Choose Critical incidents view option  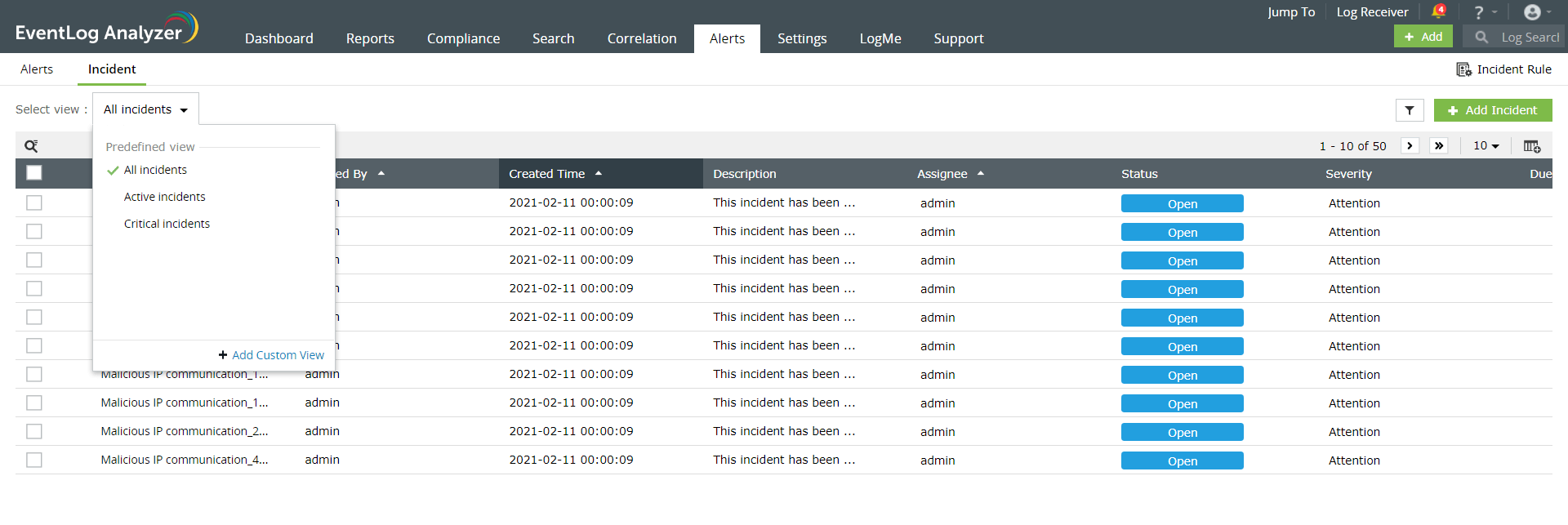(167, 224)
